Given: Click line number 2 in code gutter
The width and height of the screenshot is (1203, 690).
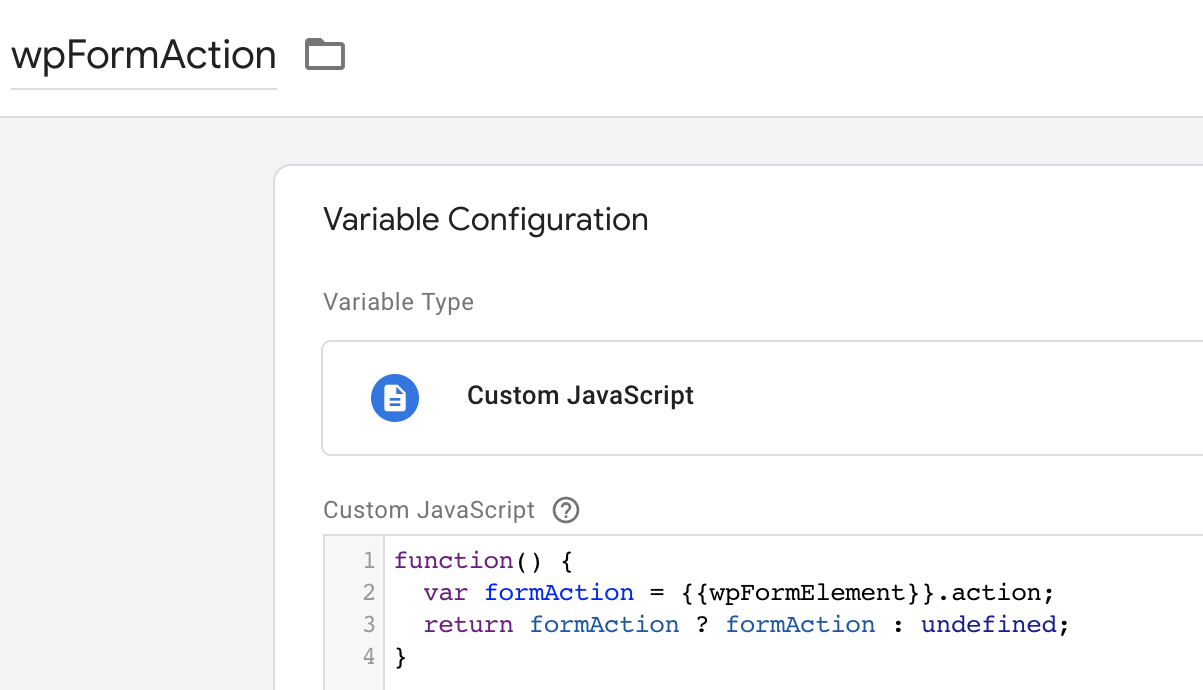Looking at the screenshot, I should 369,593.
